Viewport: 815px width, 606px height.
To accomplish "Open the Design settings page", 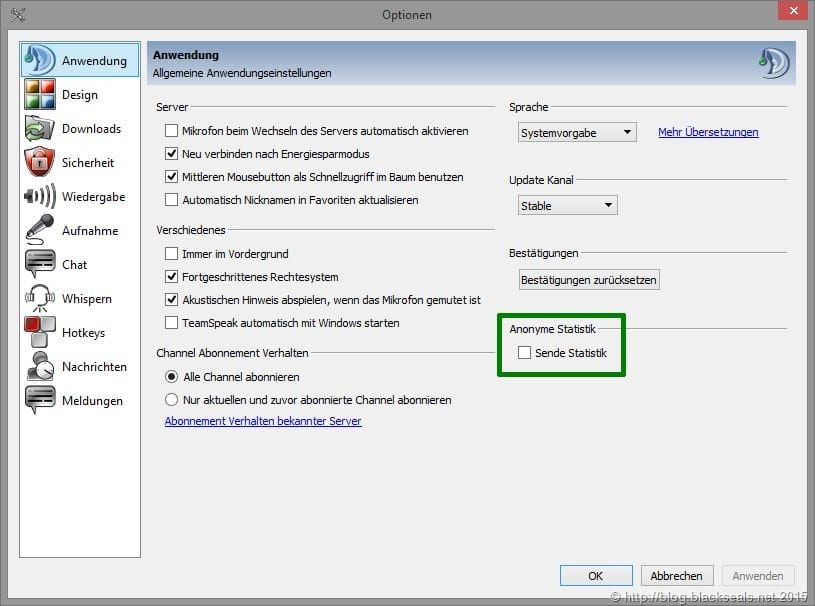I will tap(80, 95).
